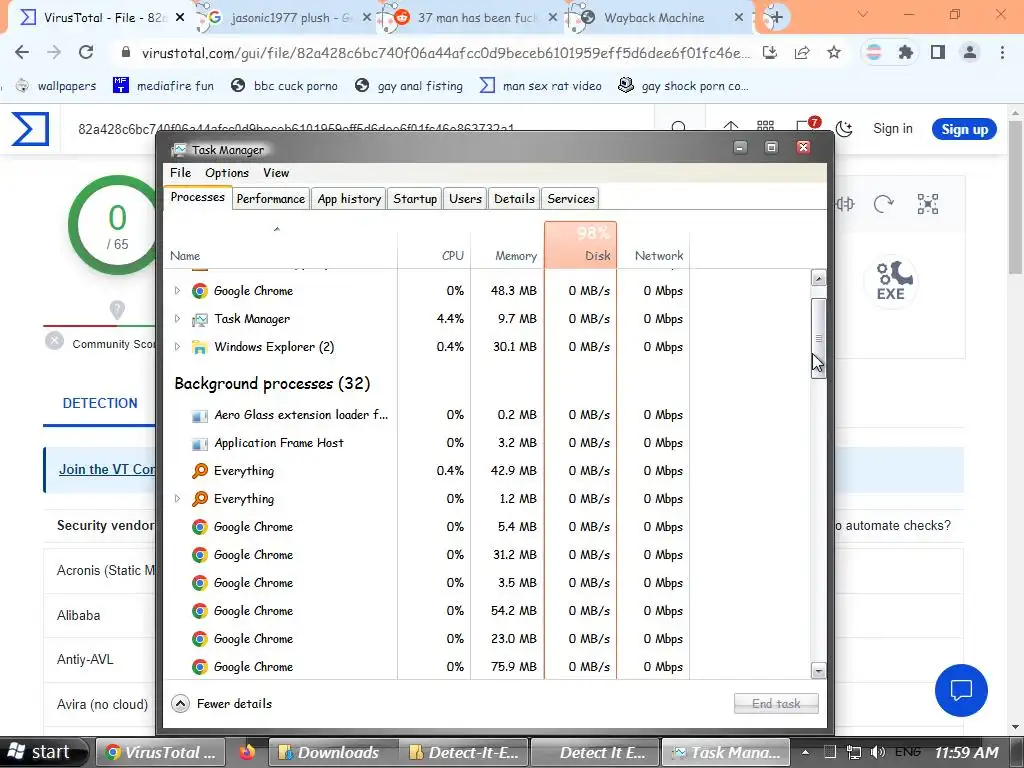
Task: Open the mediafire fun bookmark
Action: tap(163, 86)
